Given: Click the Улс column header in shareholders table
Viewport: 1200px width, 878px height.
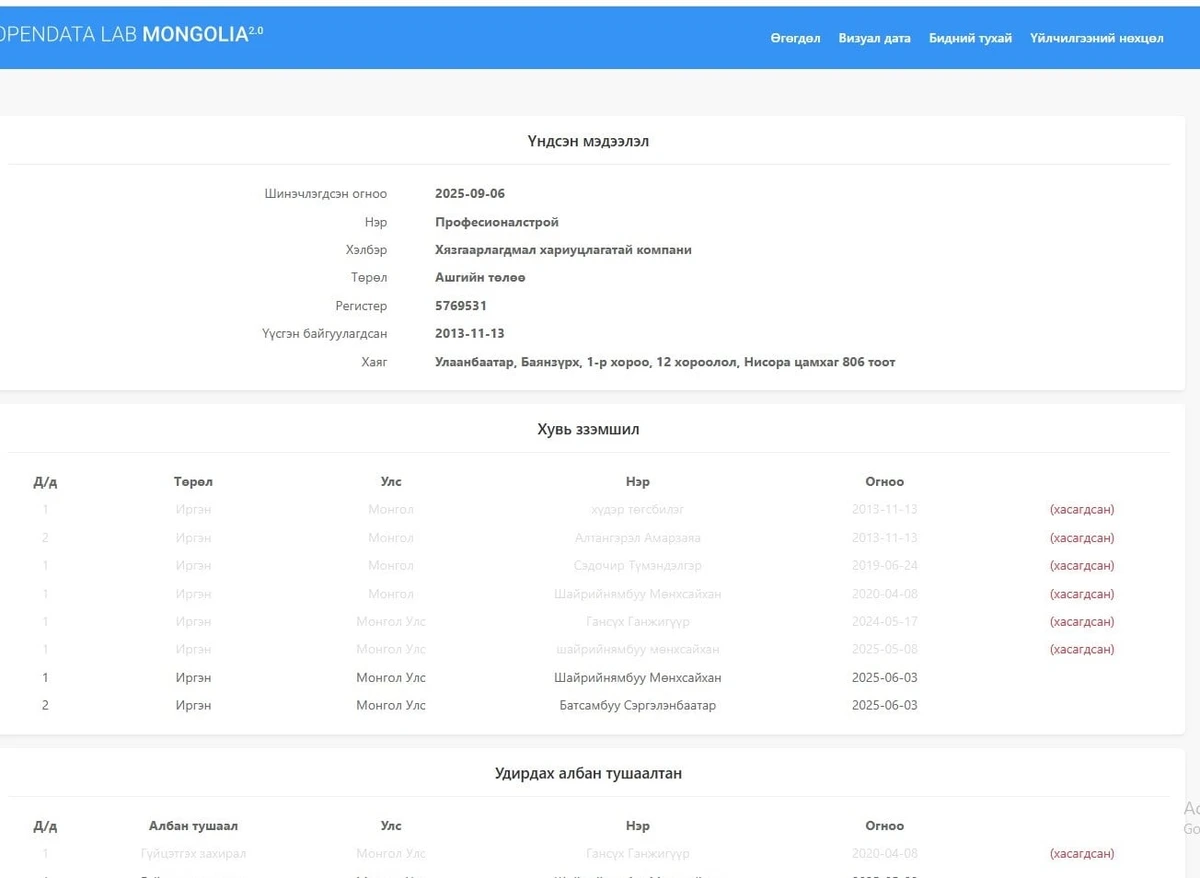Looking at the screenshot, I should pos(390,482).
